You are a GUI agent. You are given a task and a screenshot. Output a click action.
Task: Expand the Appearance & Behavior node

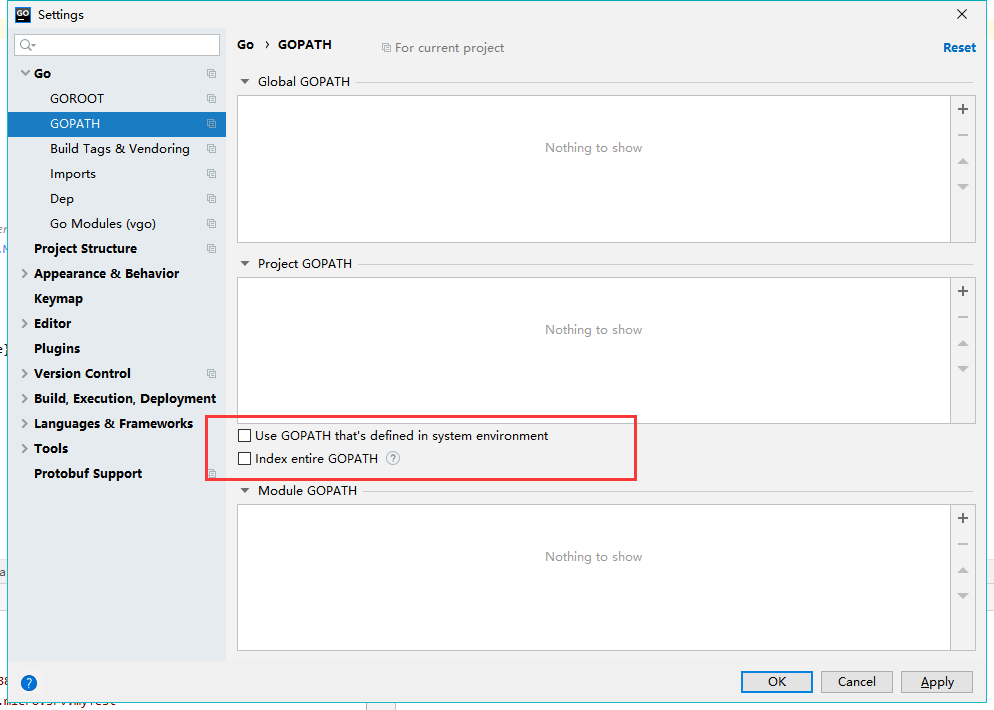click(25, 273)
